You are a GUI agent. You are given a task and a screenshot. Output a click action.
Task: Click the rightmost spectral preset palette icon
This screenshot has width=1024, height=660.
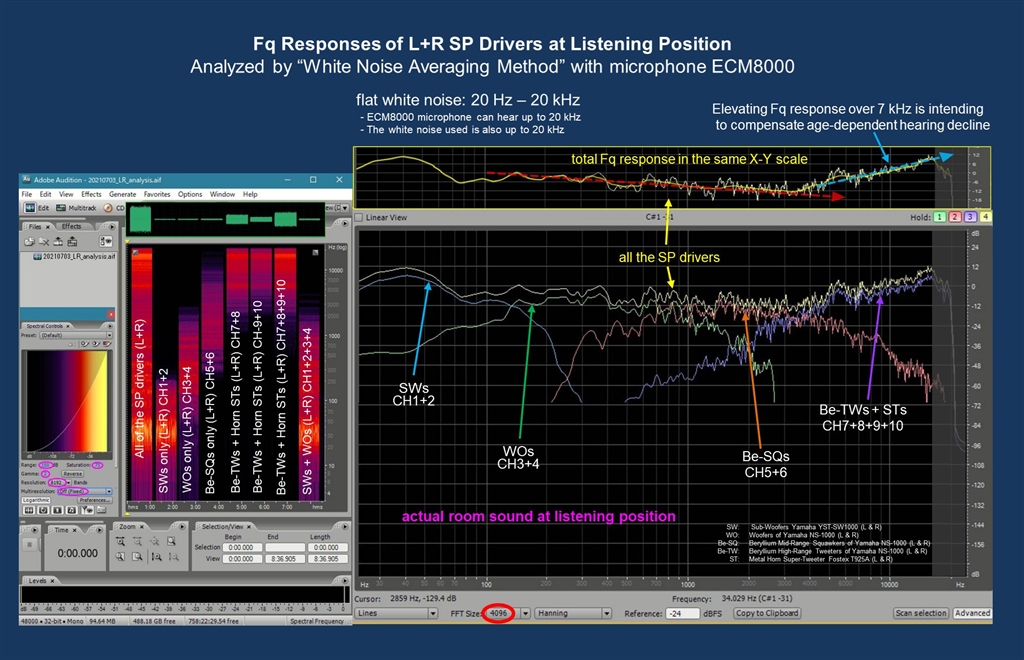point(107,344)
